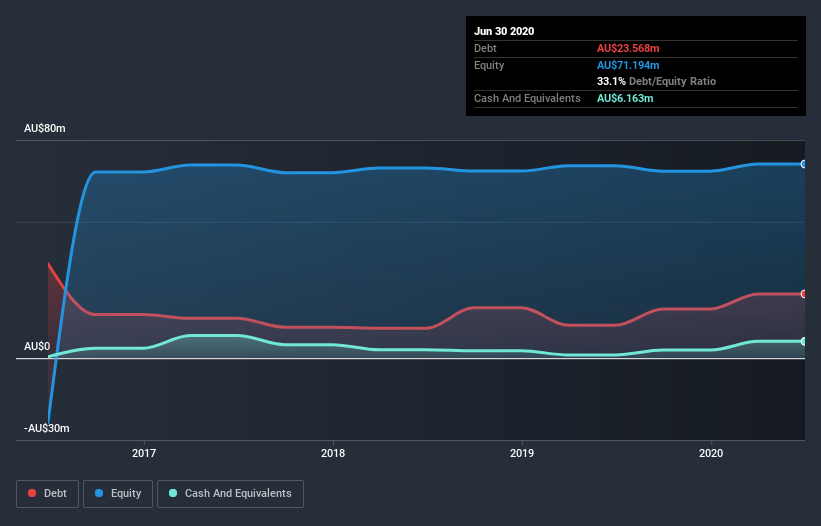821x526 pixels.
Task: Click the Debt row label in tooltip
Action: tap(485, 48)
